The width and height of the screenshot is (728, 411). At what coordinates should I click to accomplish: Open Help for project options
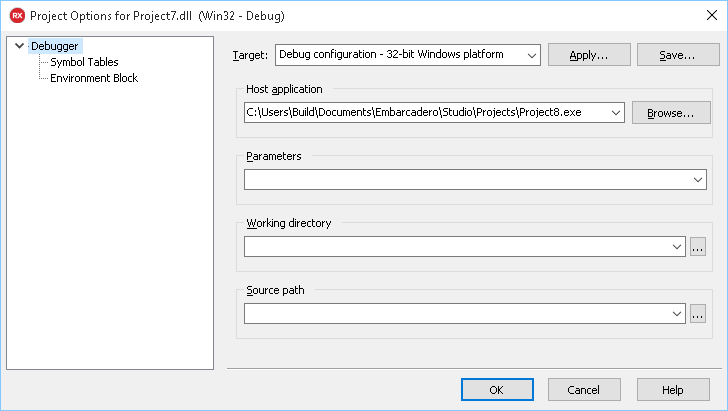[x=672, y=389]
